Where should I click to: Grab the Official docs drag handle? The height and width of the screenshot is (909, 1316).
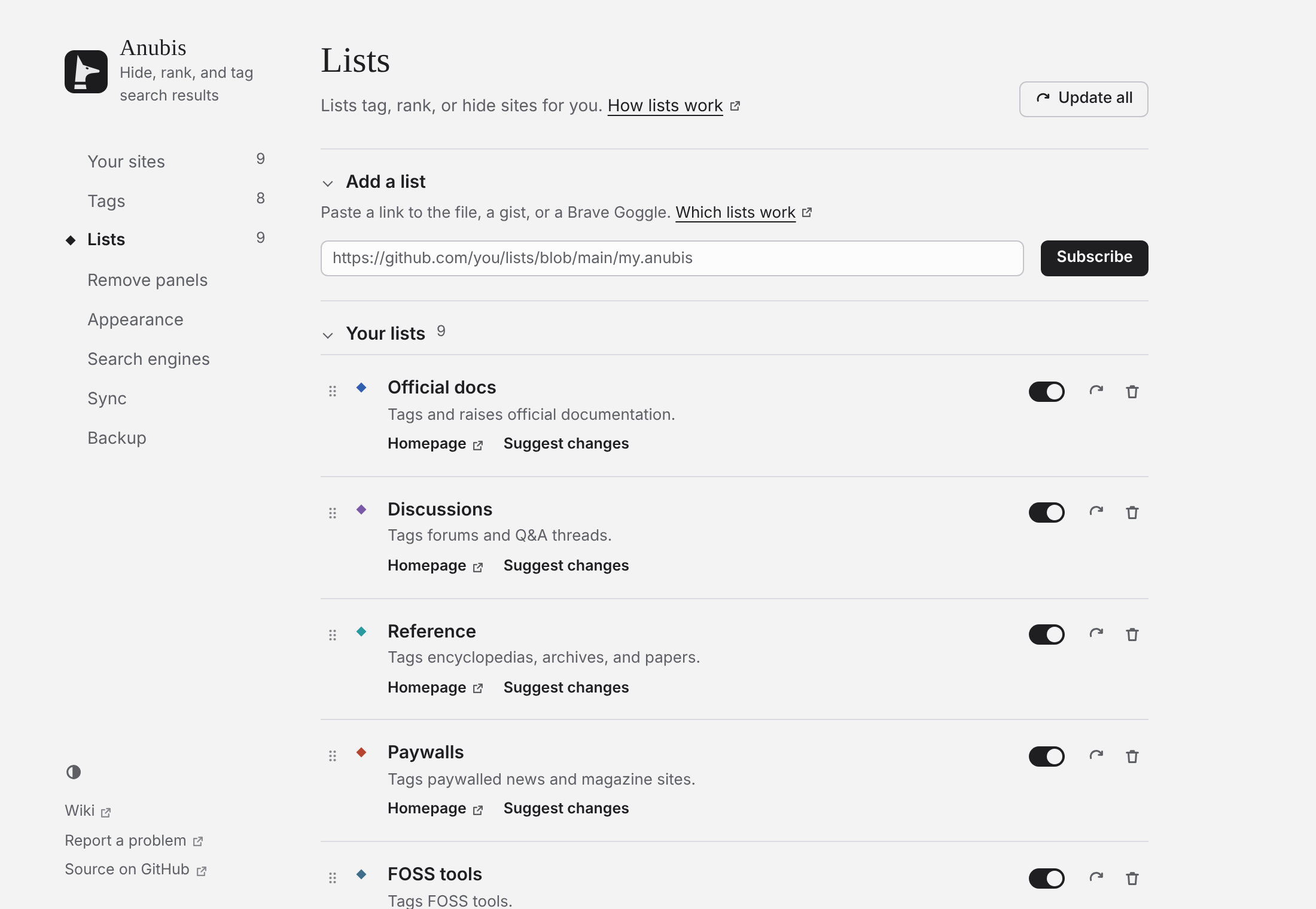[x=333, y=391]
